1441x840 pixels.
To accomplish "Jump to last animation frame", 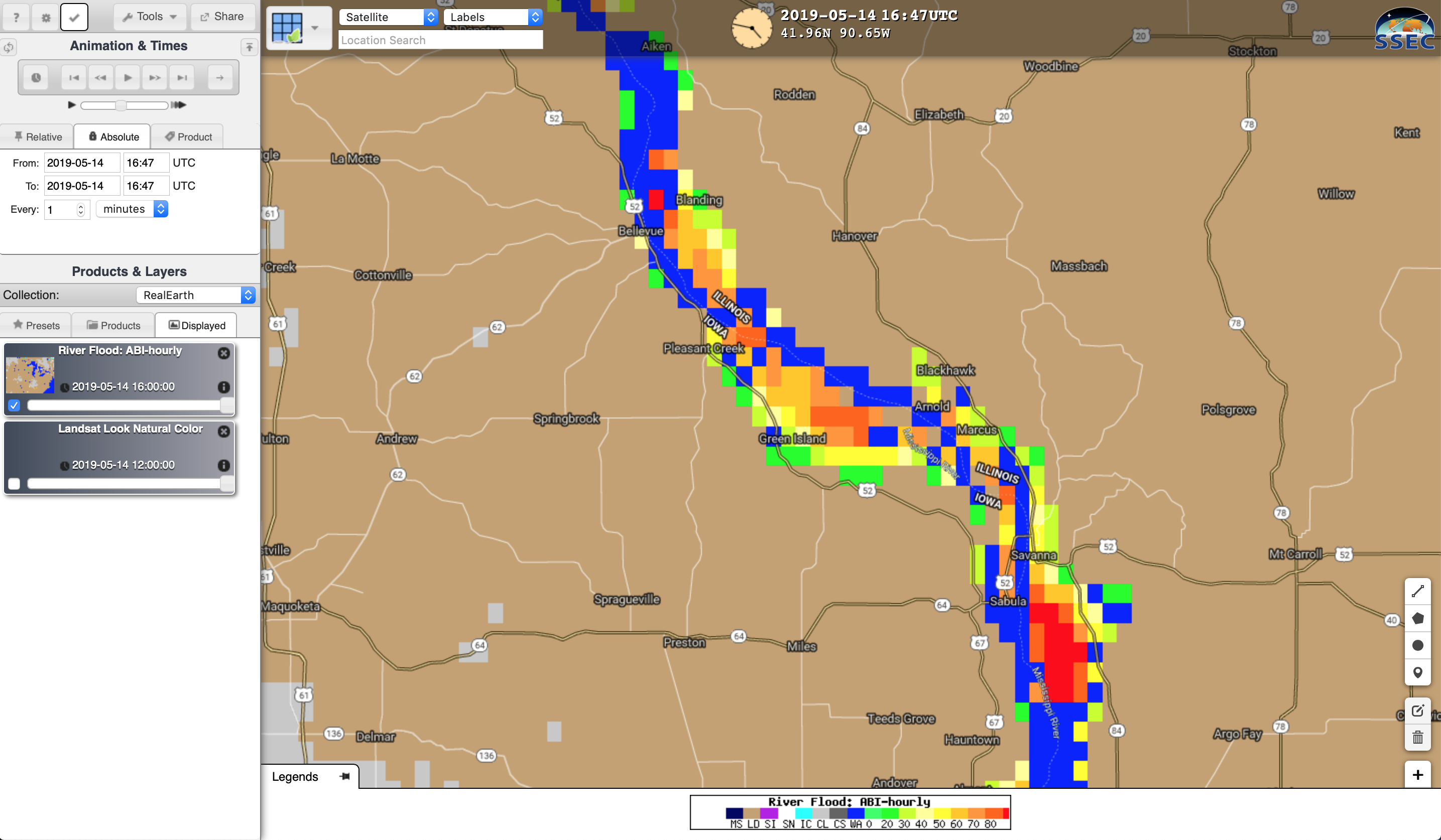I will [x=182, y=78].
